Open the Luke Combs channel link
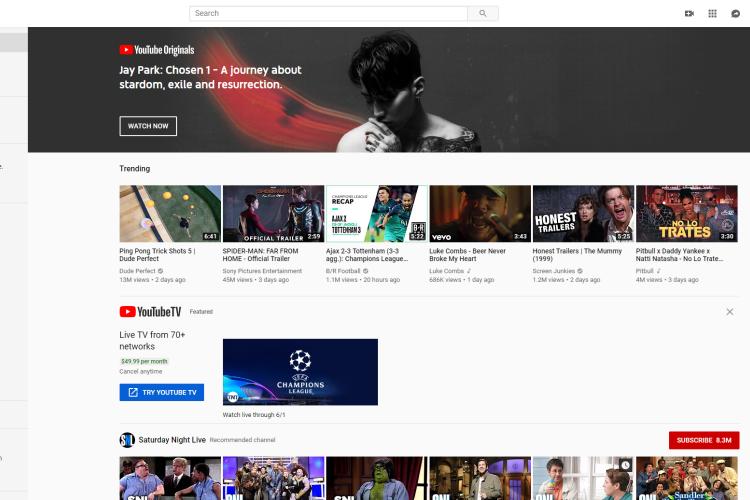 pyautogui.click(x=447, y=271)
